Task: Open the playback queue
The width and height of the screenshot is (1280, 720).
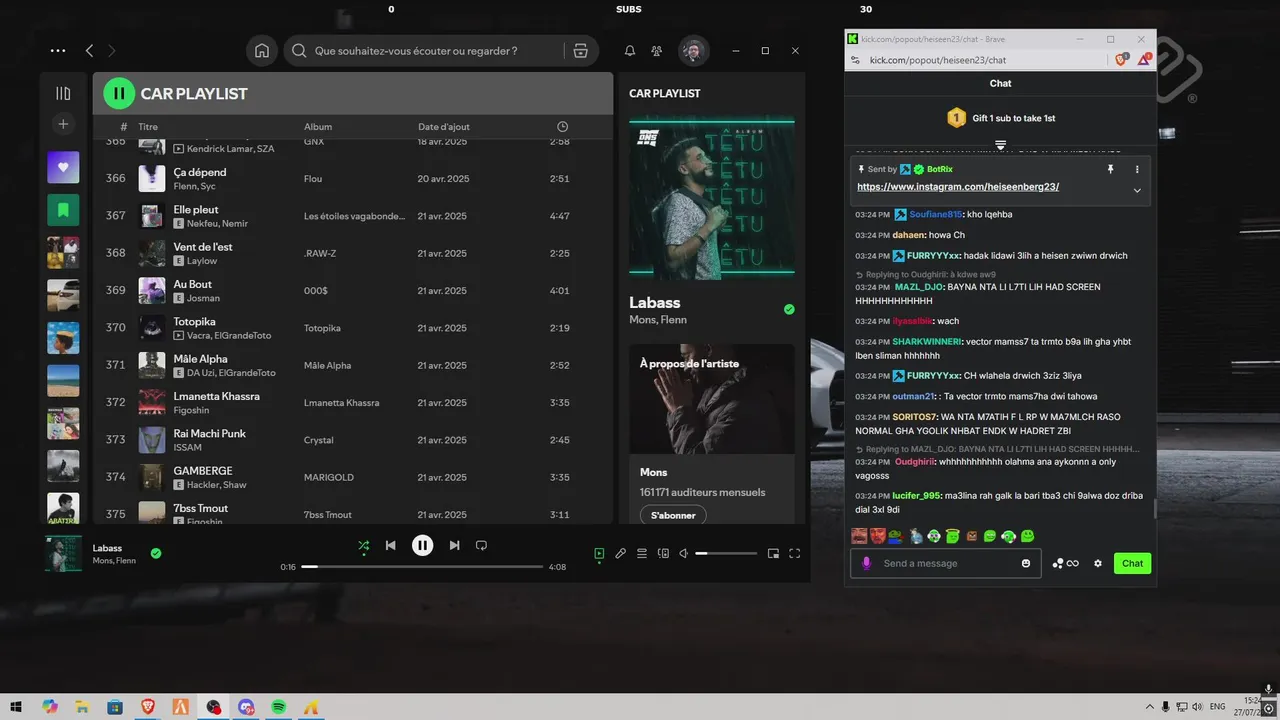Action: [642, 553]
